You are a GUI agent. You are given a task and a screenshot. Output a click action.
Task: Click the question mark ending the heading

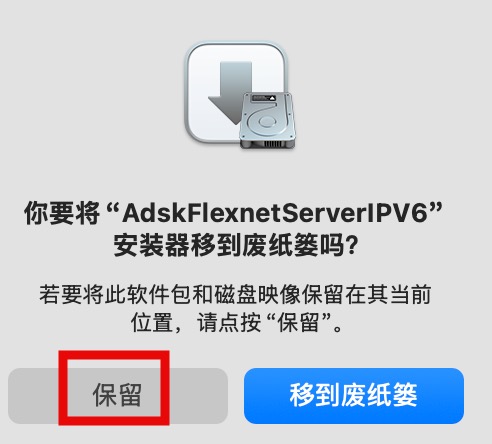tap(351, 246)
